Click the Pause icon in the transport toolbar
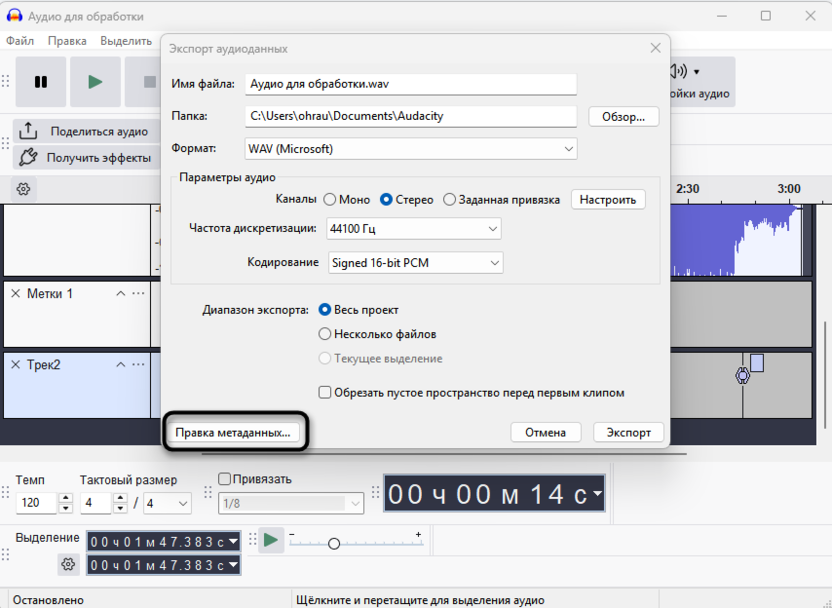This screenshot has width=832, height=608. [x=41, y=82]
